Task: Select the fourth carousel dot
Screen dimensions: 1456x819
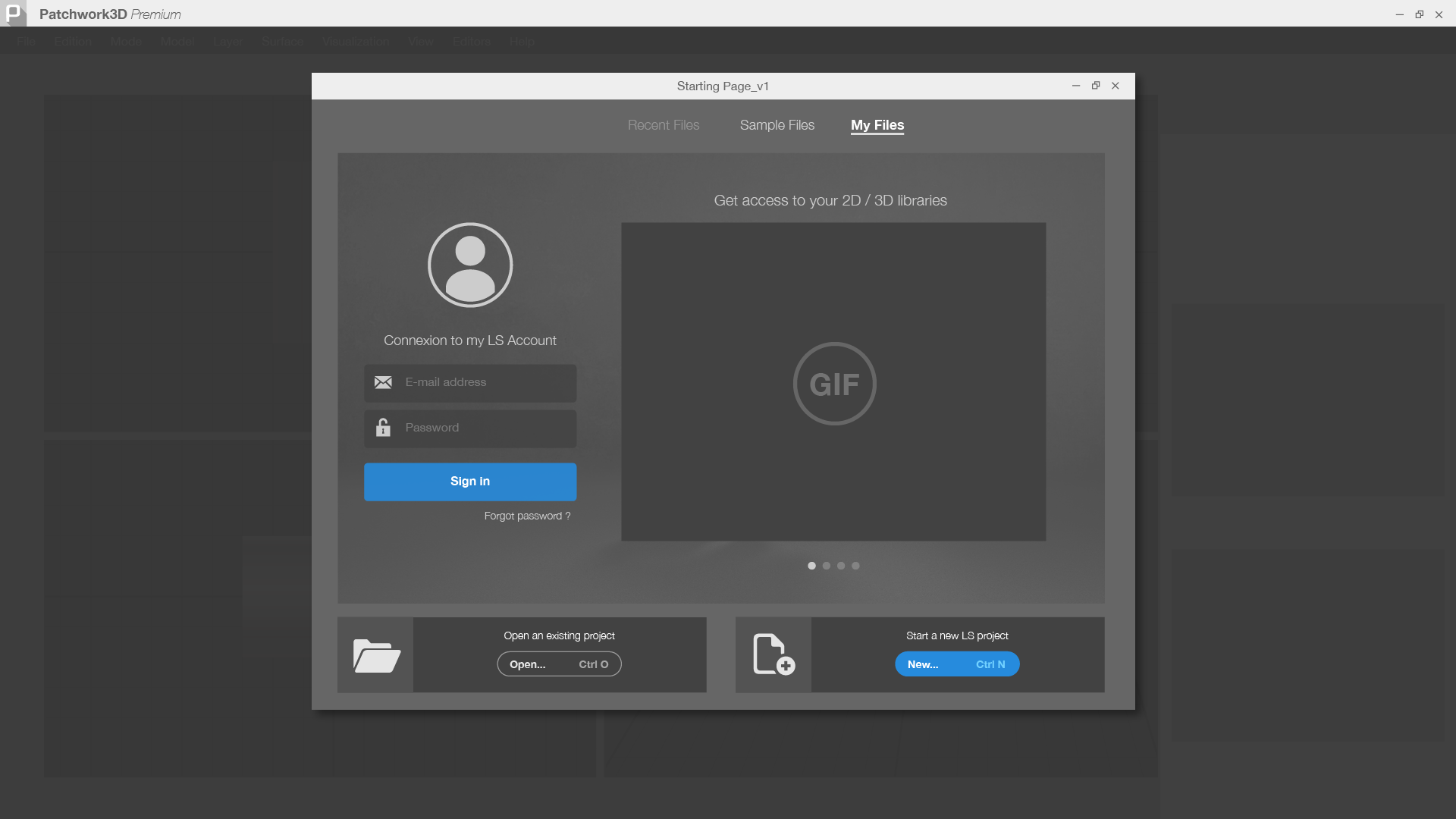Action: click(855, 566)
